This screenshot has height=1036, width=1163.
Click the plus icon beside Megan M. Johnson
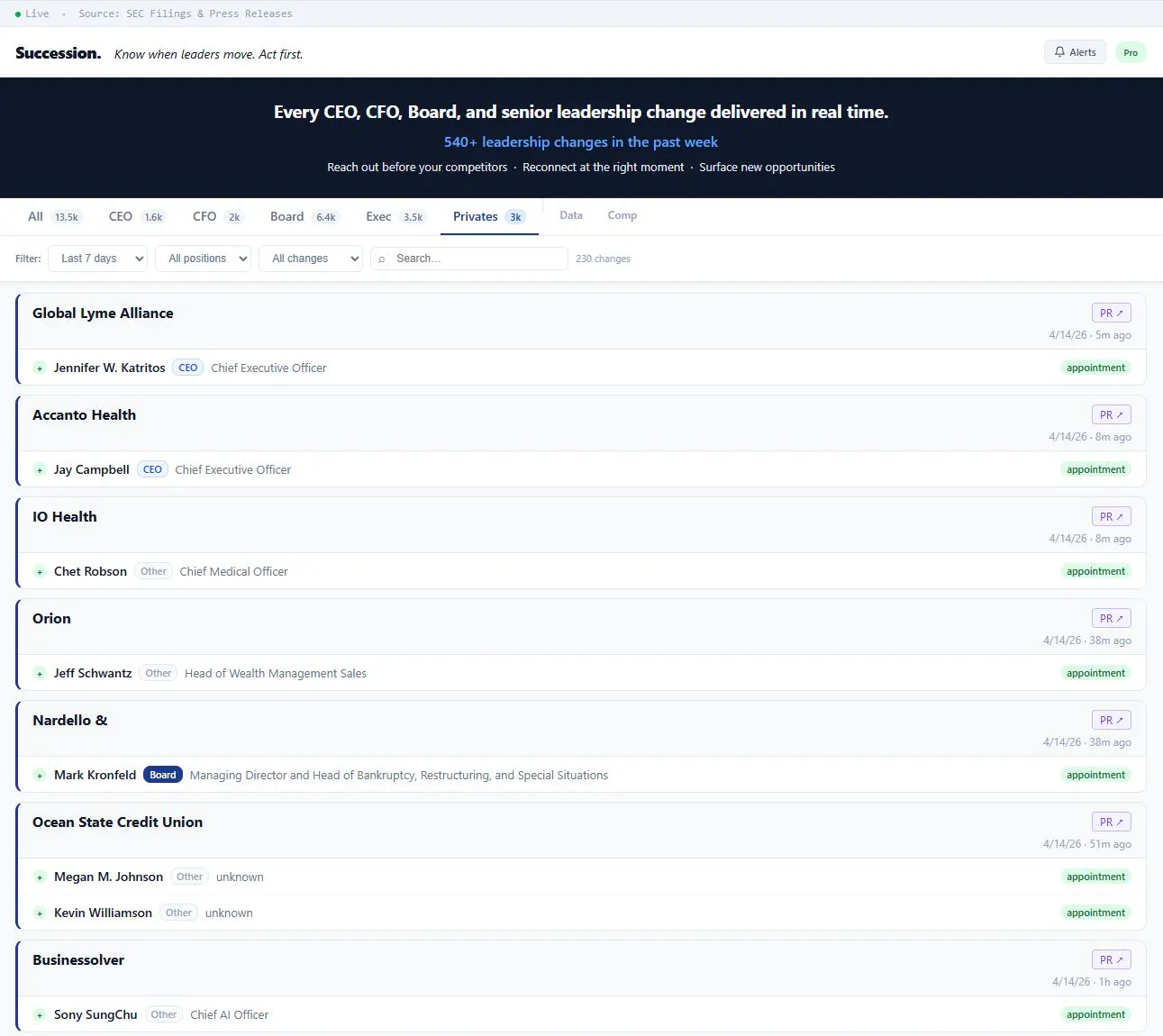coord(40,877)
